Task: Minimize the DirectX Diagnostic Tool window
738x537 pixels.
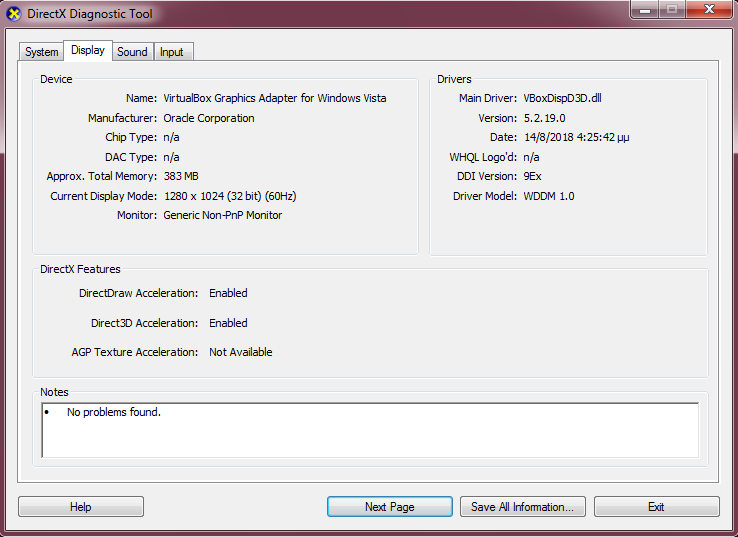Action: pos(645,9)
